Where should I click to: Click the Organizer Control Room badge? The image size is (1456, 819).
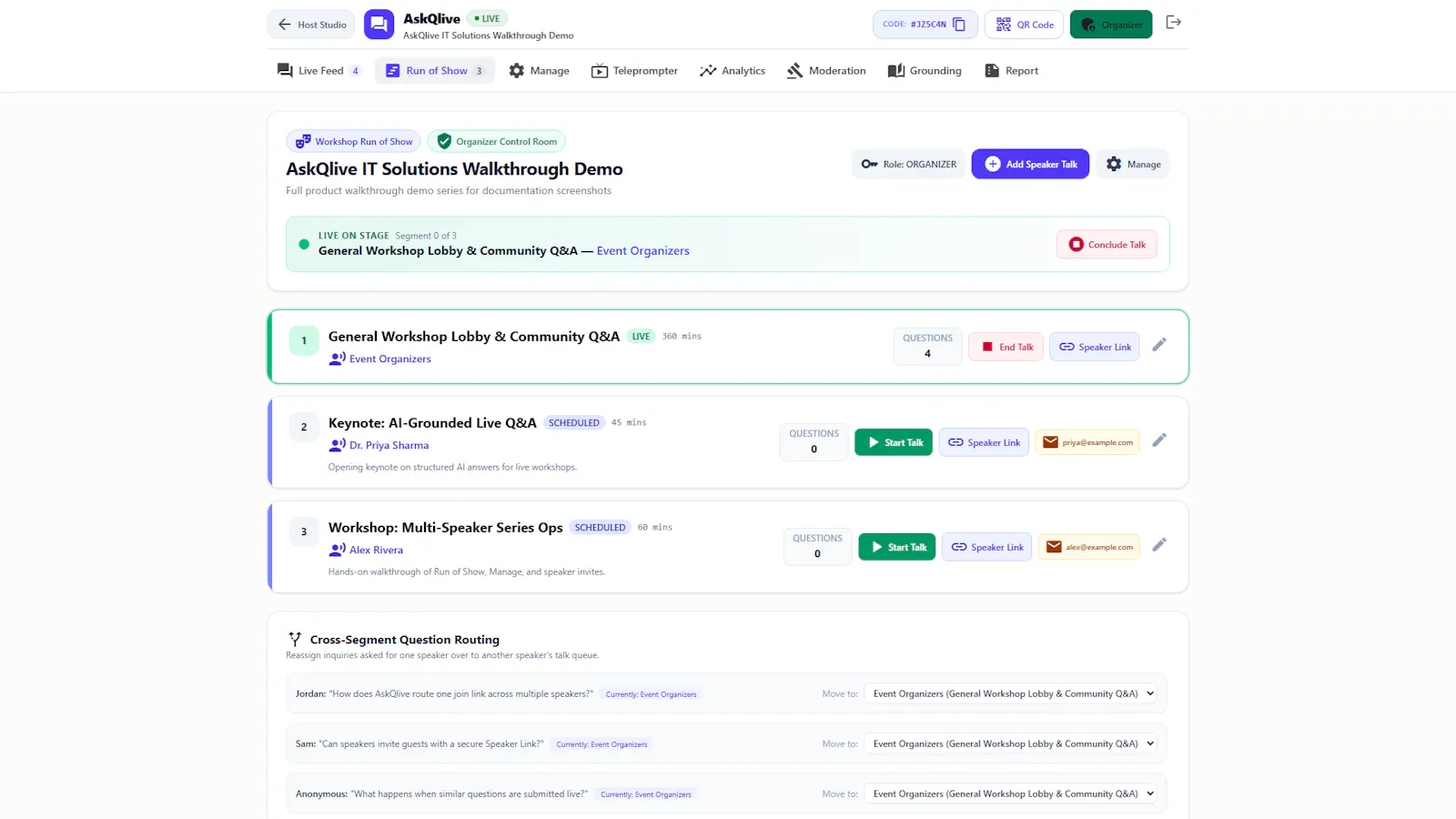tap(496, 141)
